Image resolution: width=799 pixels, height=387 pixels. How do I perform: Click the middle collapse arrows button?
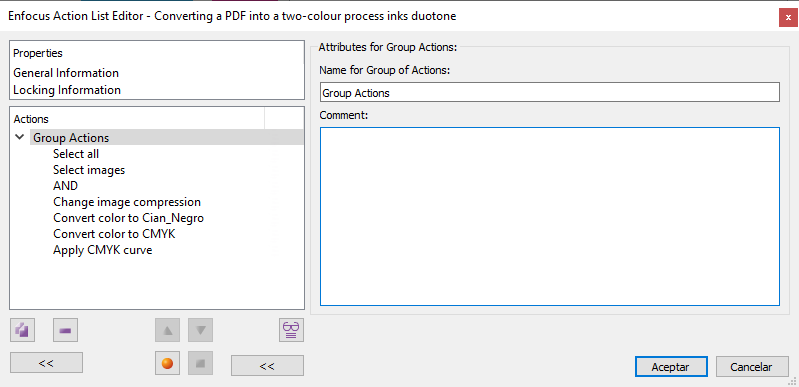coord(268,366)
